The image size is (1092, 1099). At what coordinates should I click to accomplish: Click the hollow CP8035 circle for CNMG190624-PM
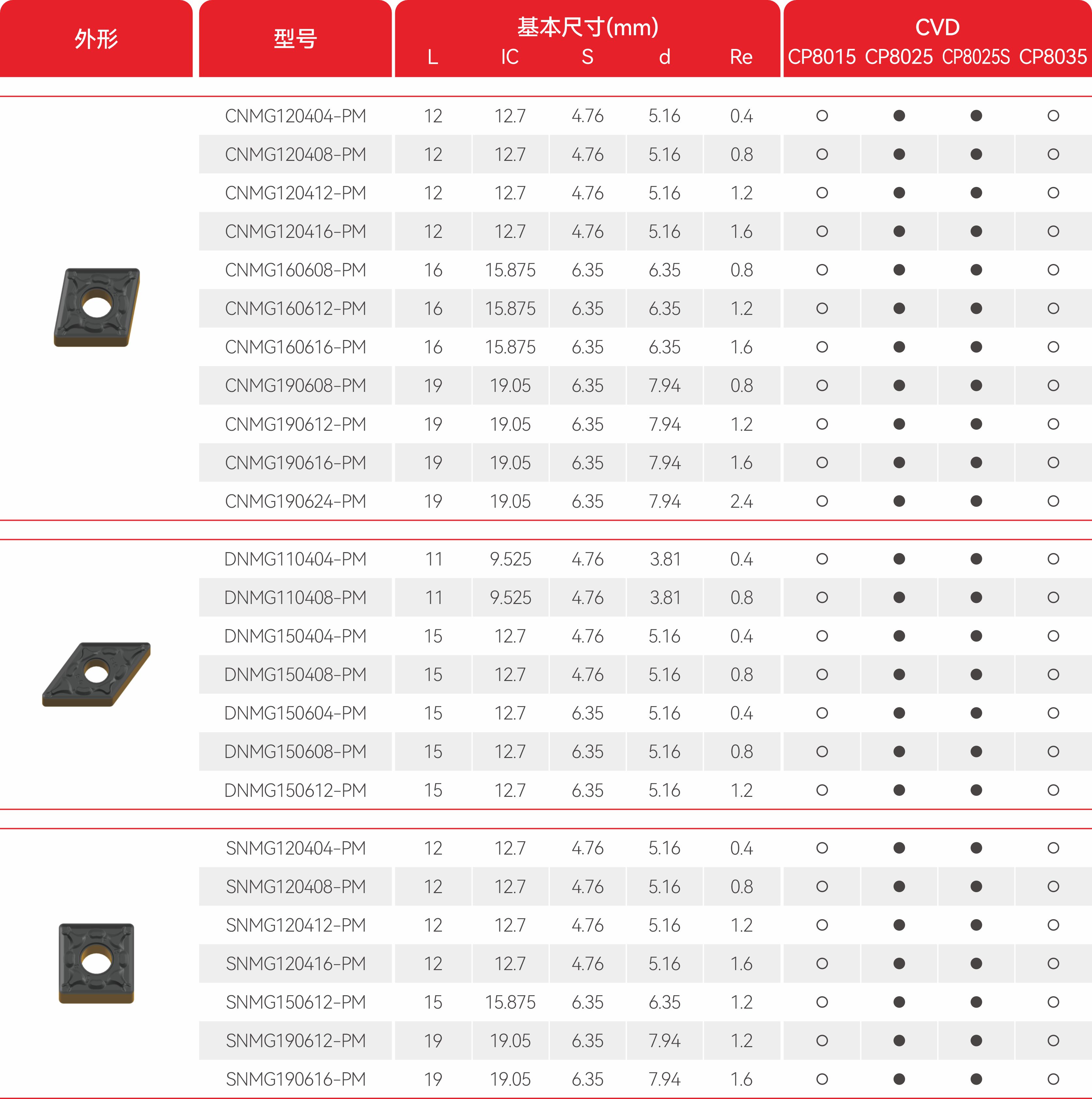tap(1053, 501)
